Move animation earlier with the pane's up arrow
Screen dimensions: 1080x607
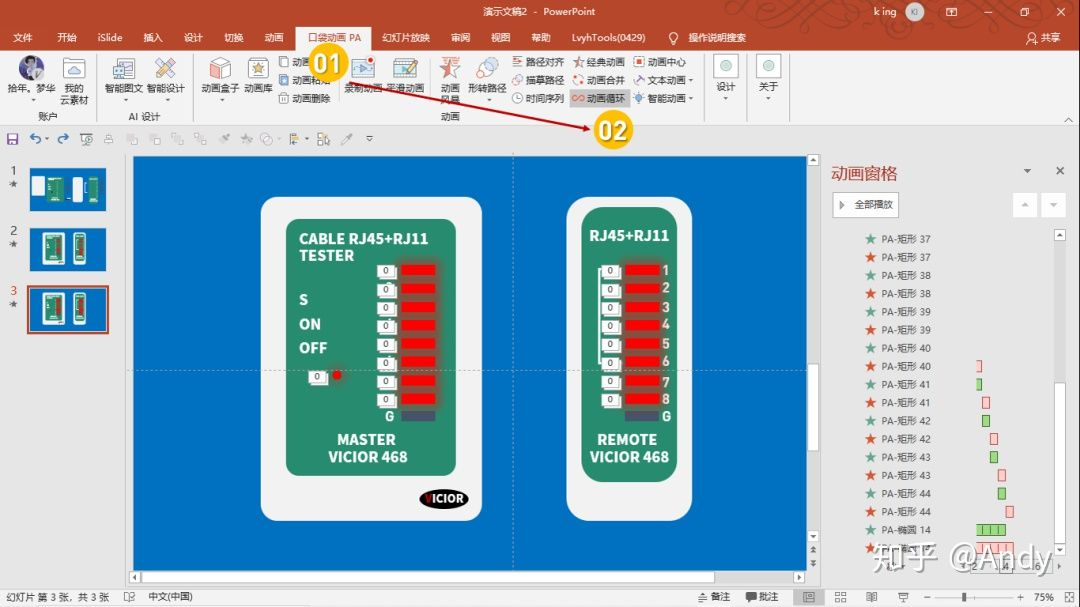coord(1025,205)
